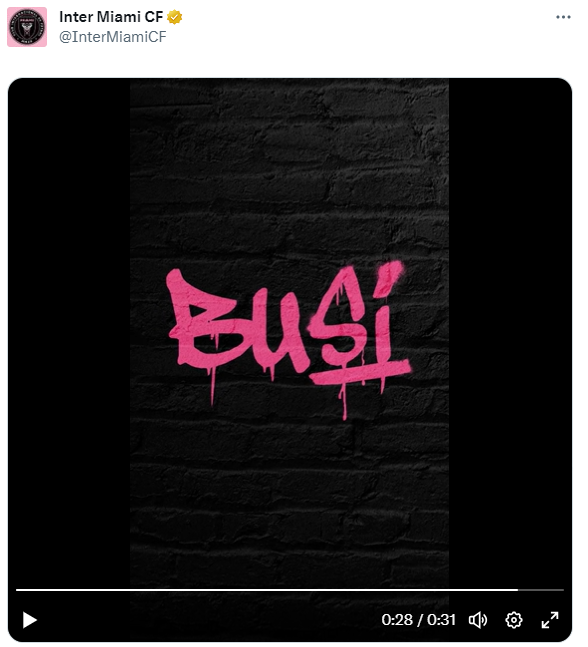This screenshot has width=588, height=647.
Task: Rewind by clicking the progress bar's start
Action: click(18, 590)
